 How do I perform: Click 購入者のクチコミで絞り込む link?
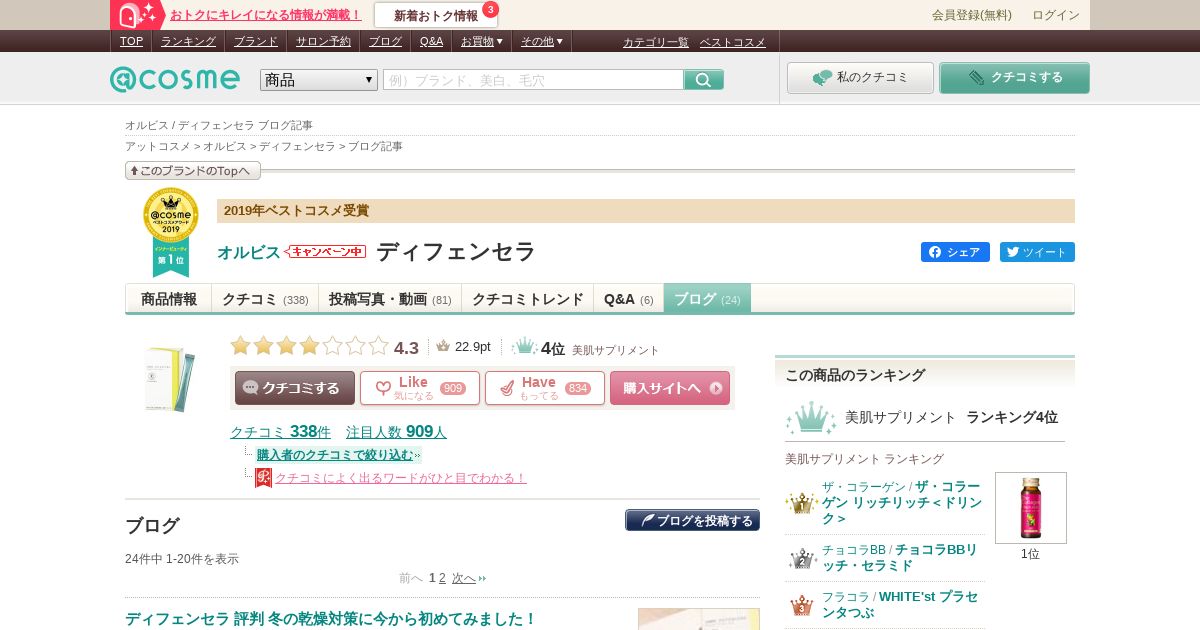coord(335,455)
